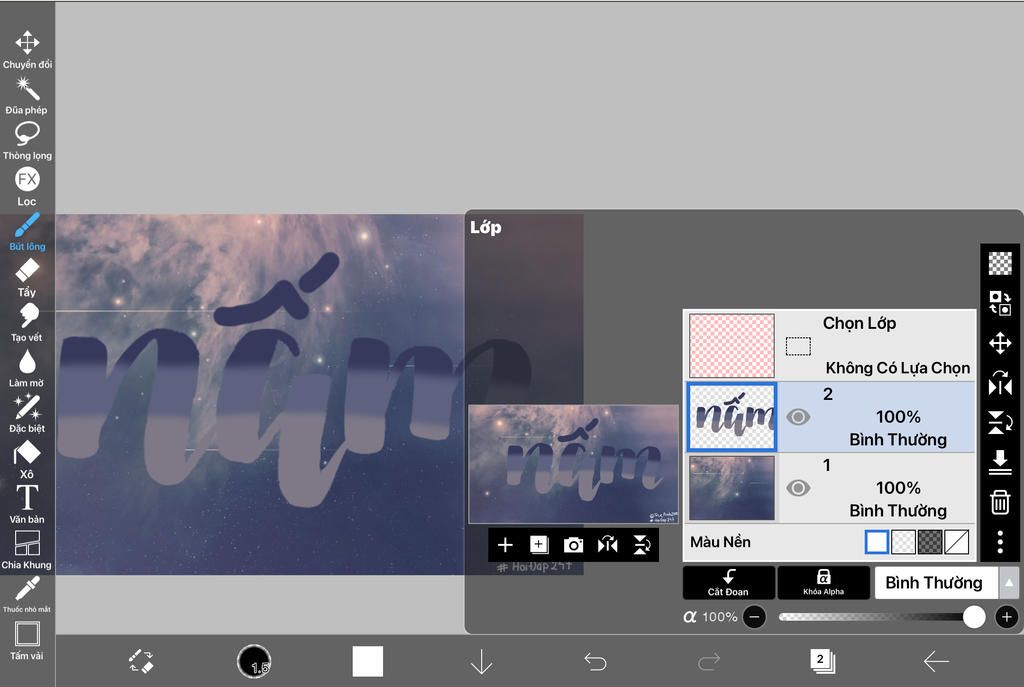The image size is (1024, 687).
Task: Select the Xô bucket fill tool
Action: tap(27, 459)
